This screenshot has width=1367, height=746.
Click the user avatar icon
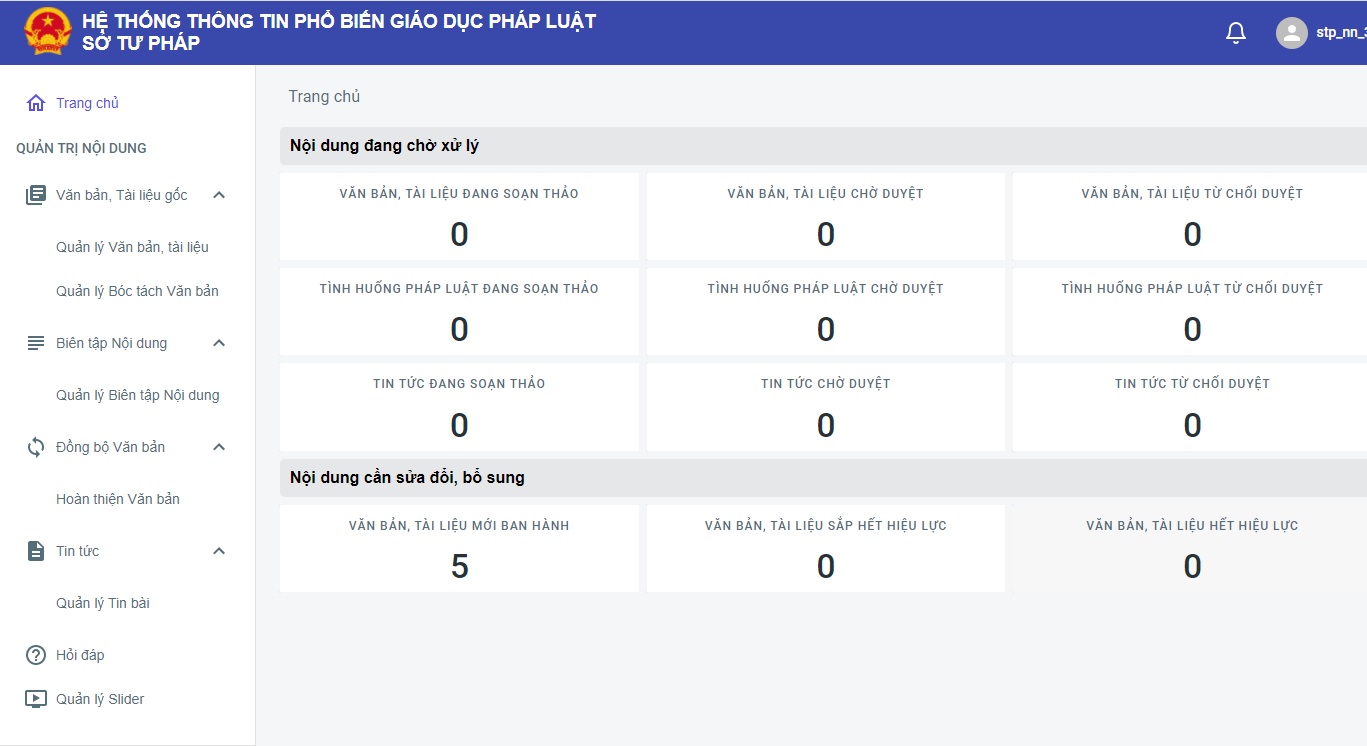coord(1292,33)
